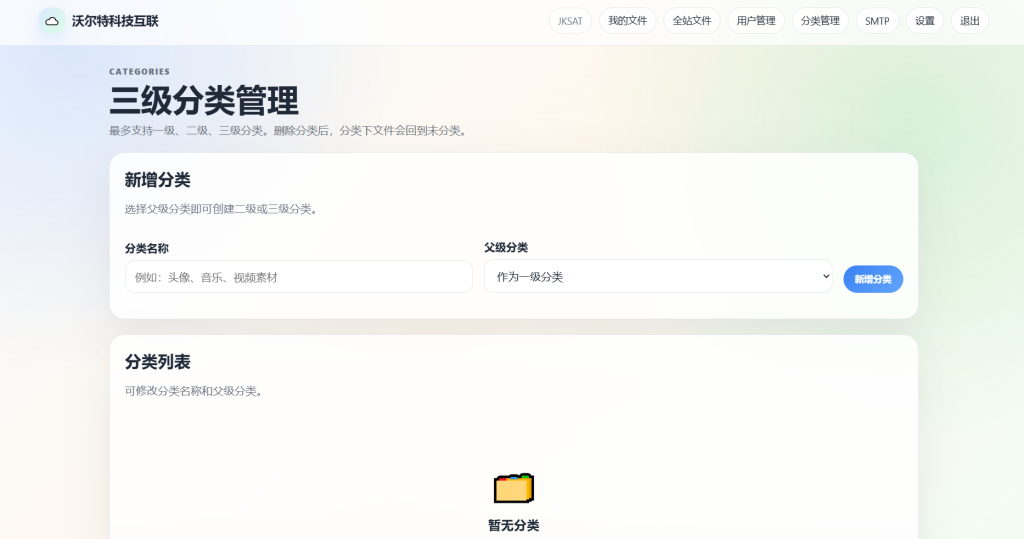Click the 可修改分类名称和父级分类 description

(193, 391)
